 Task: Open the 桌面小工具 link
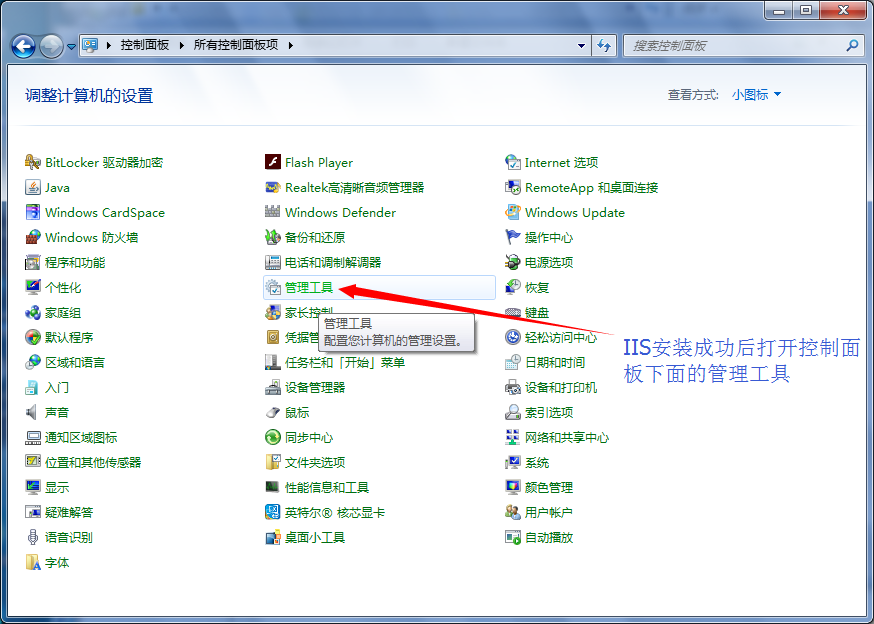click(315, 538)
